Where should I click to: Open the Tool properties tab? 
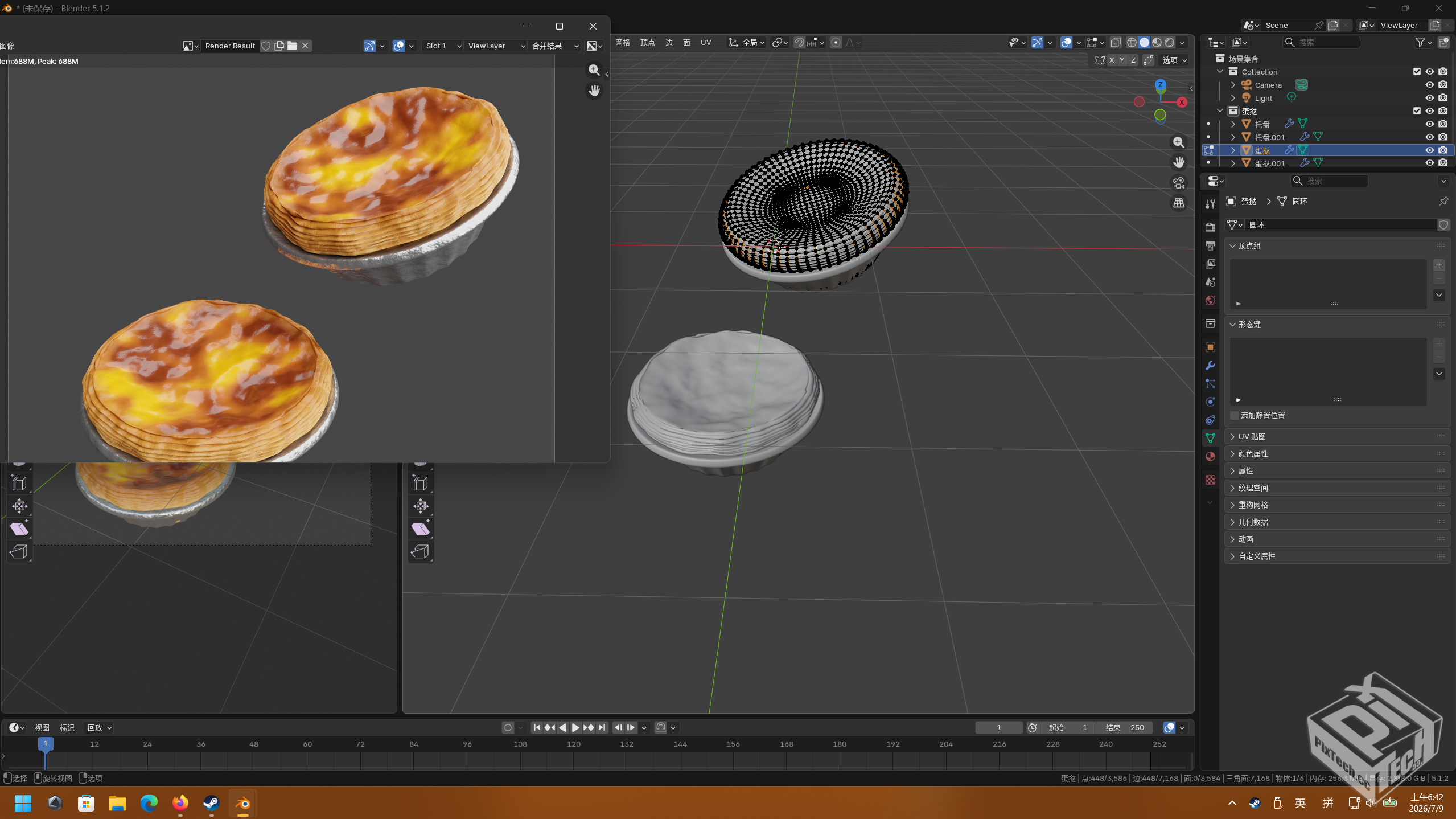1210,203
